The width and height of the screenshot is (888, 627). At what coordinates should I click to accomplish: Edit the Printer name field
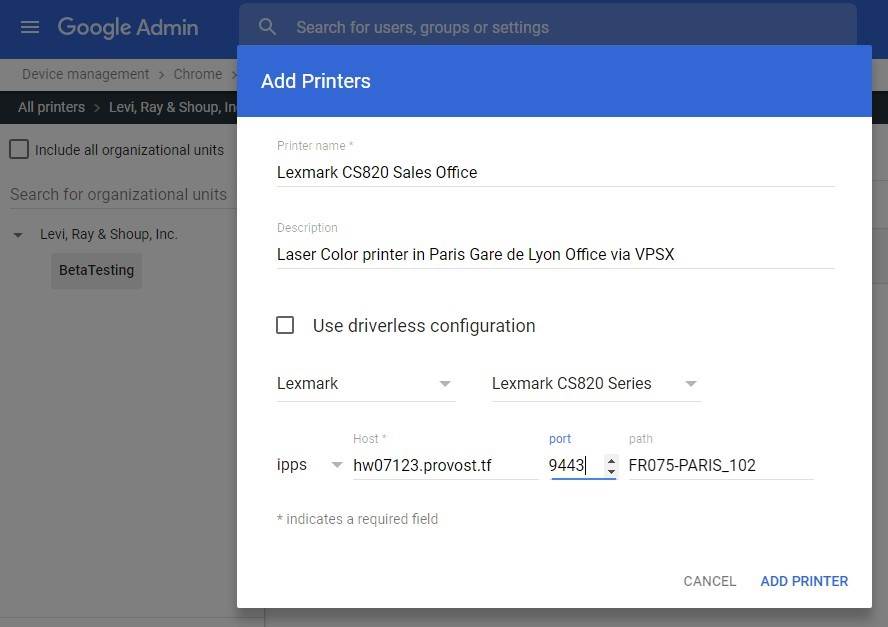pyautogui.click(x=556, y=172)
